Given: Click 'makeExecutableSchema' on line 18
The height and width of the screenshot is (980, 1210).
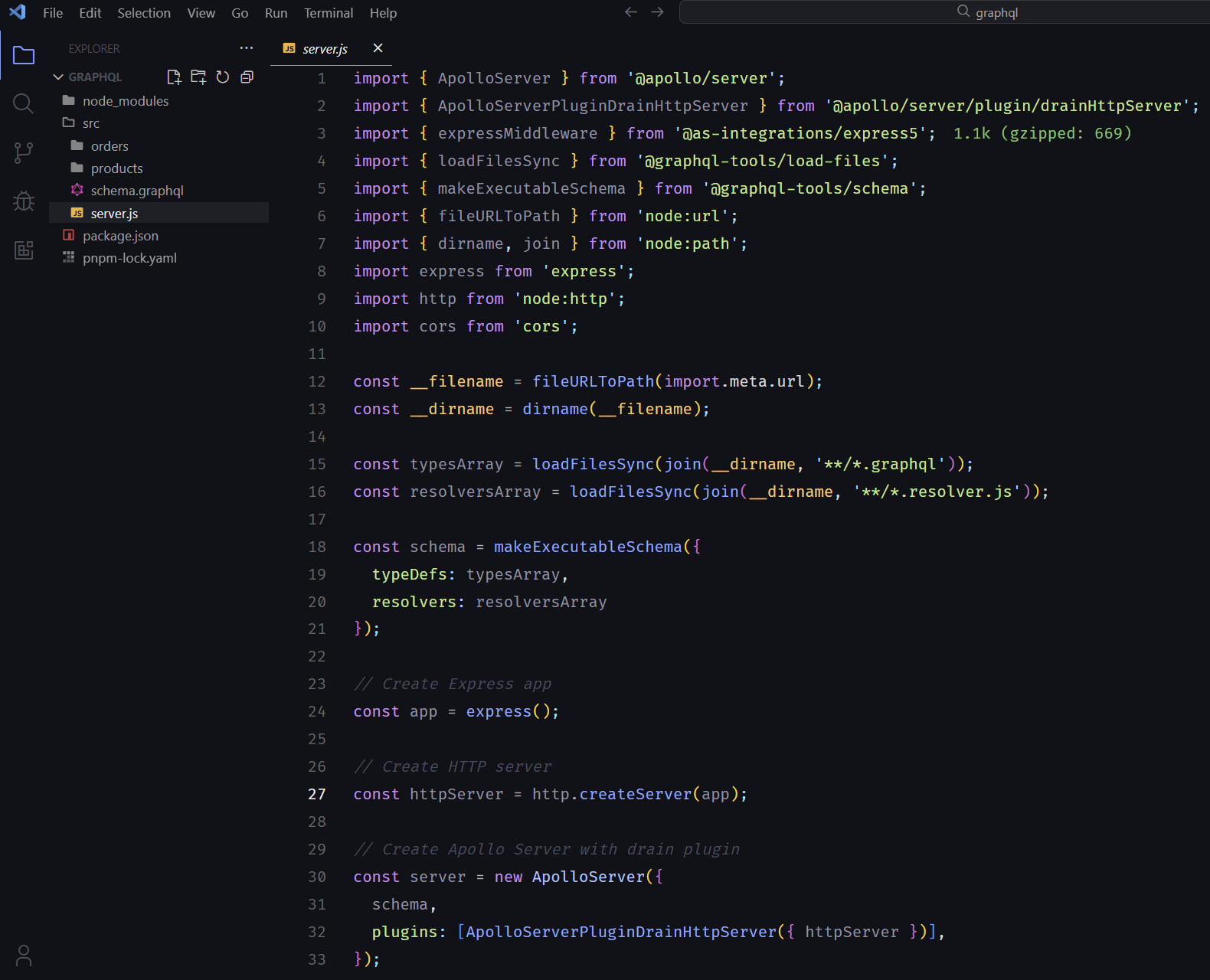Looking at the screenshot, I should tap(587, 547).
